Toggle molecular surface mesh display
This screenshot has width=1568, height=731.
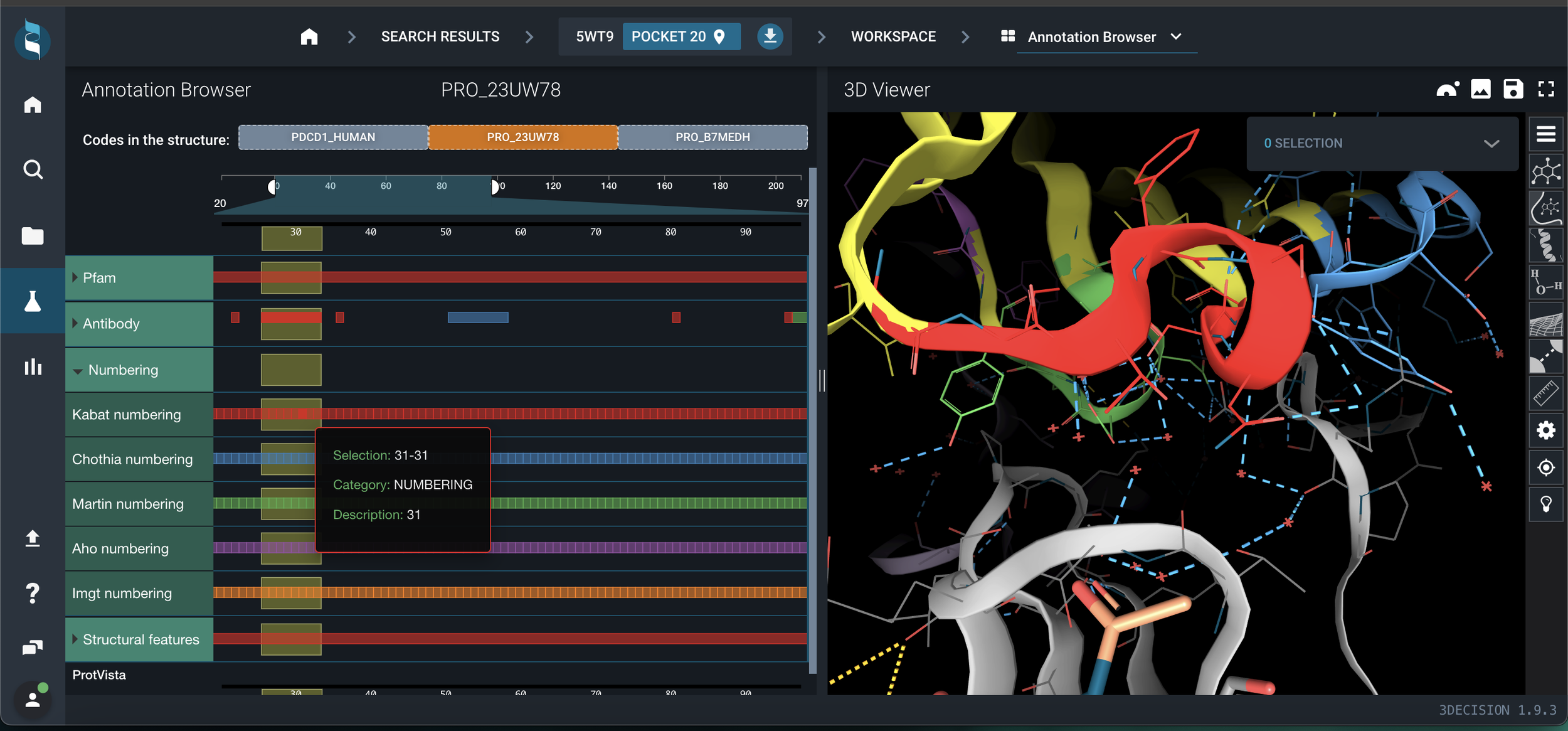pyautogui.click(x=1545, y=321)
